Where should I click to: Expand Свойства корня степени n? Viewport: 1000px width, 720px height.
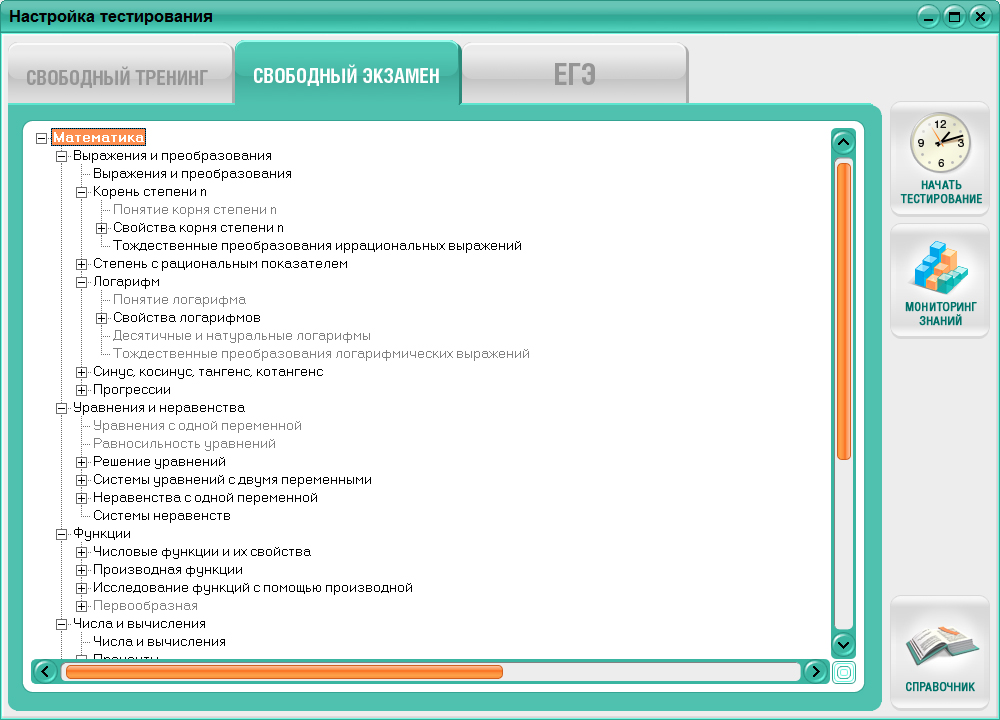pos(101,228)
